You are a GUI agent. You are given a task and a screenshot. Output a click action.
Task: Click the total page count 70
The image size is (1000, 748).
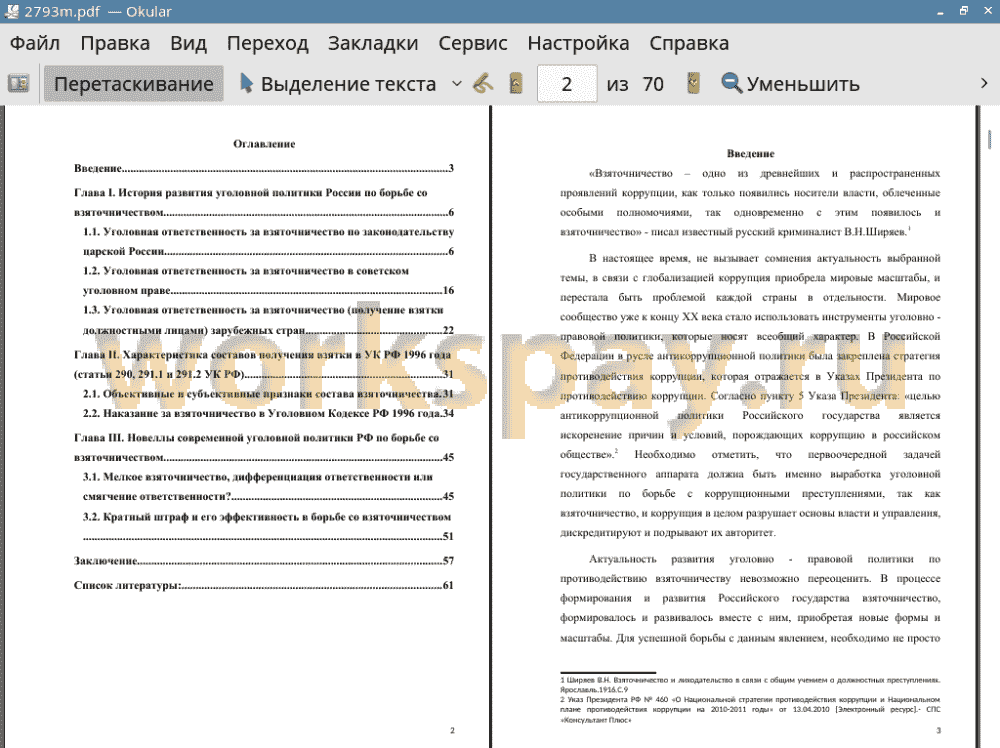coord(653,84)
